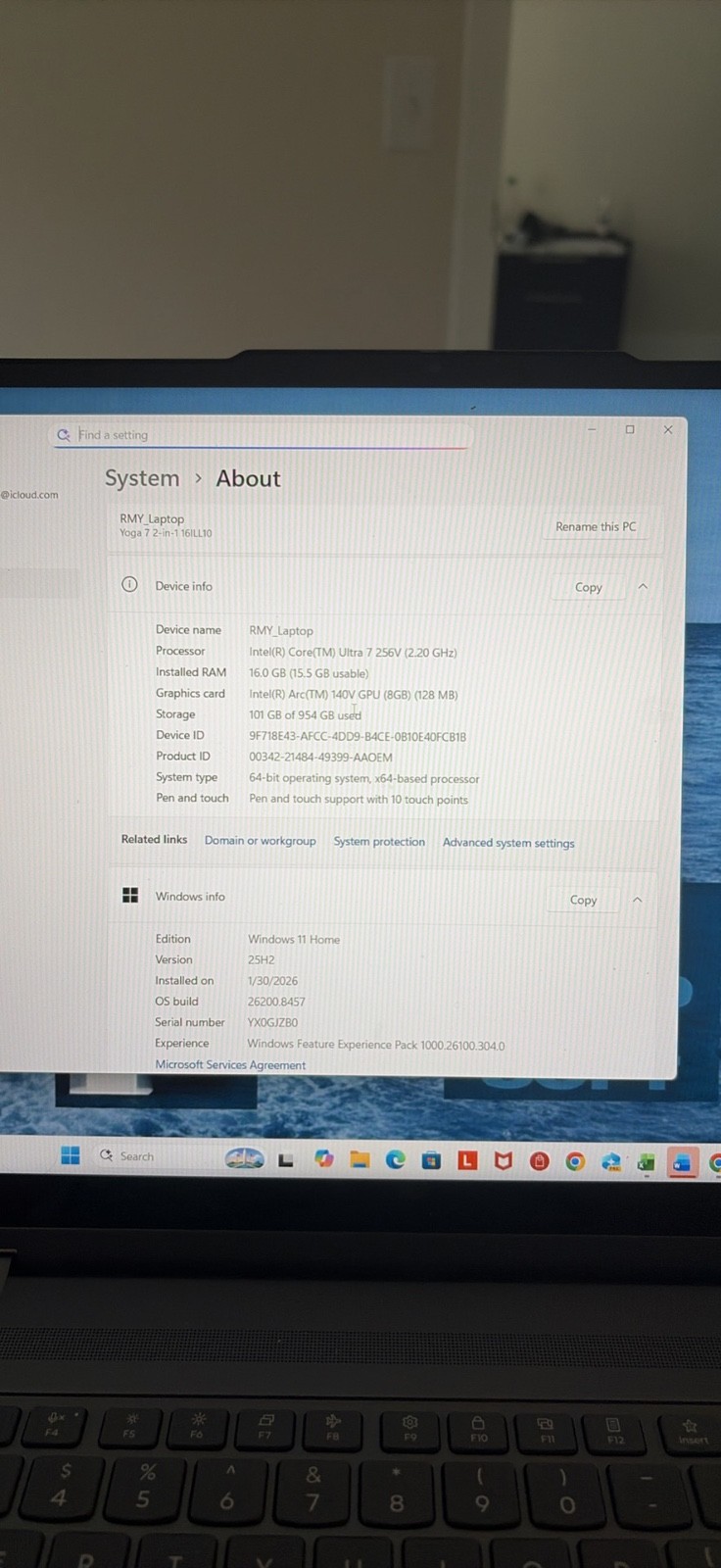Click the Device ID value 9F718E43-AFCC-4DD9

click(358, 736)
